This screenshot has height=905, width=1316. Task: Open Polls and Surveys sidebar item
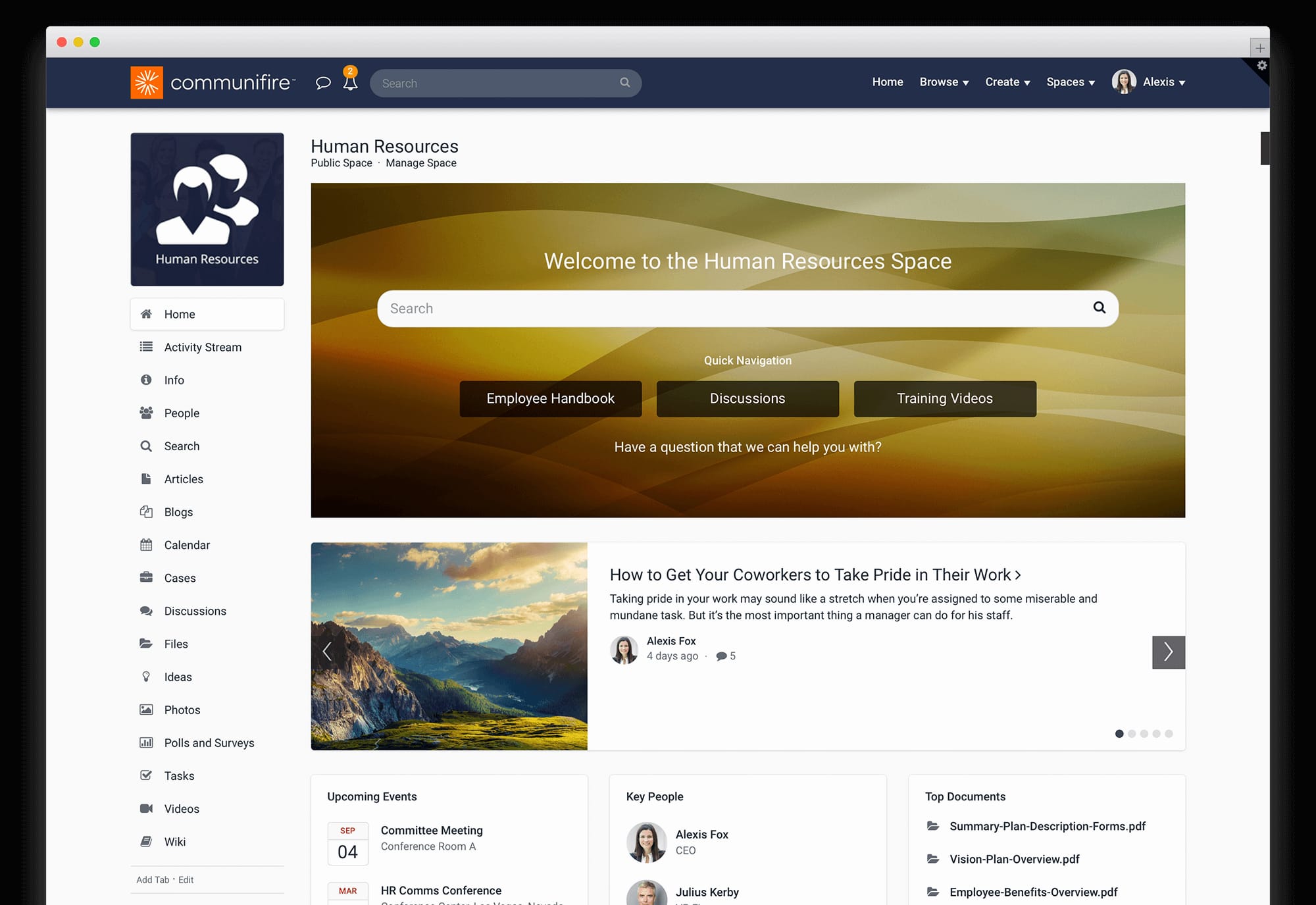click(209, 742)
